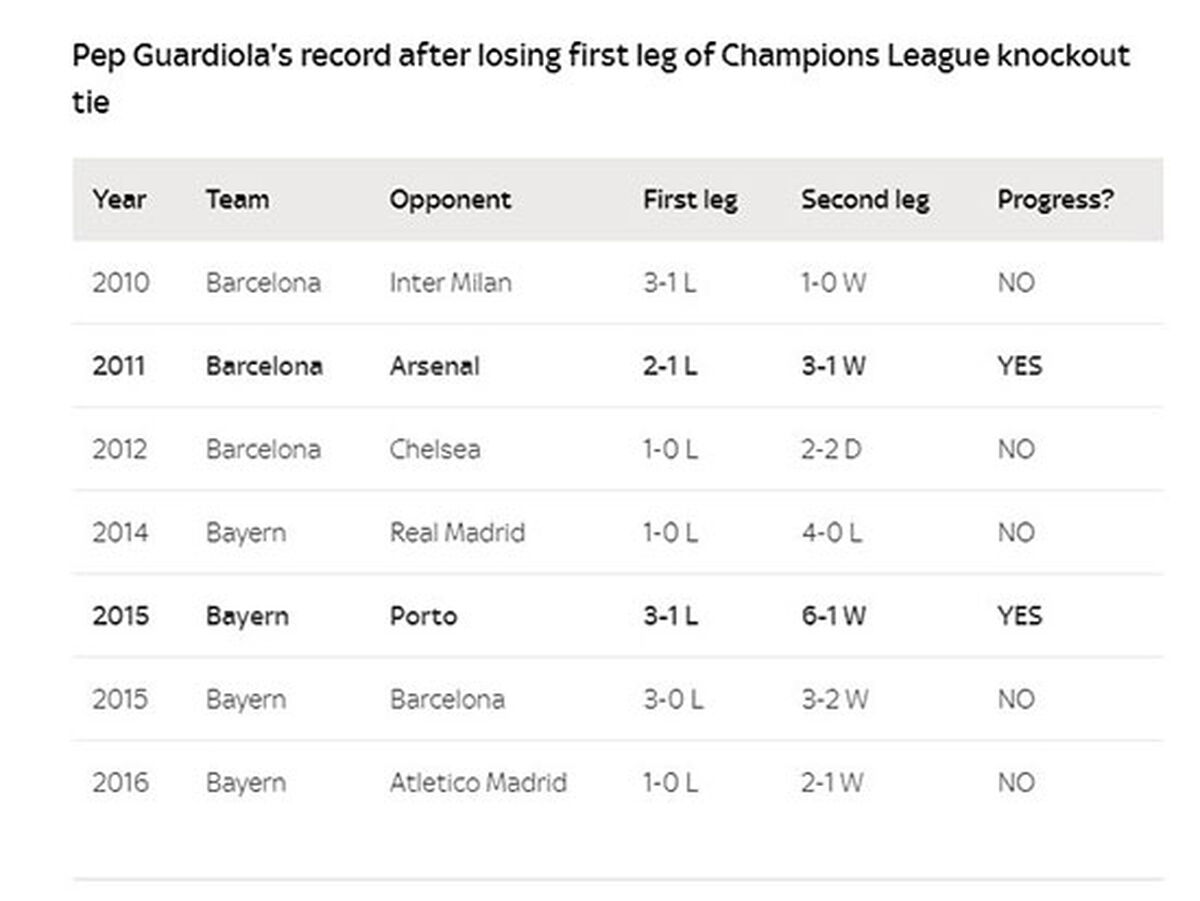Click the First leg column header
The height and width of the screenshot is (901, 1200).
(690, 200)
